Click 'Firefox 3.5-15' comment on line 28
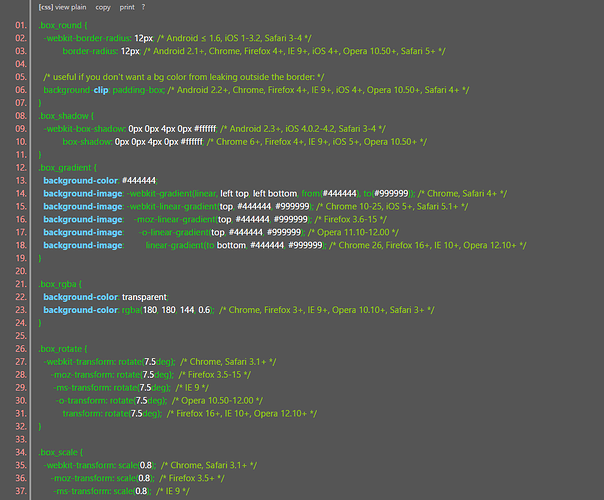 click(x=215, y=374)
